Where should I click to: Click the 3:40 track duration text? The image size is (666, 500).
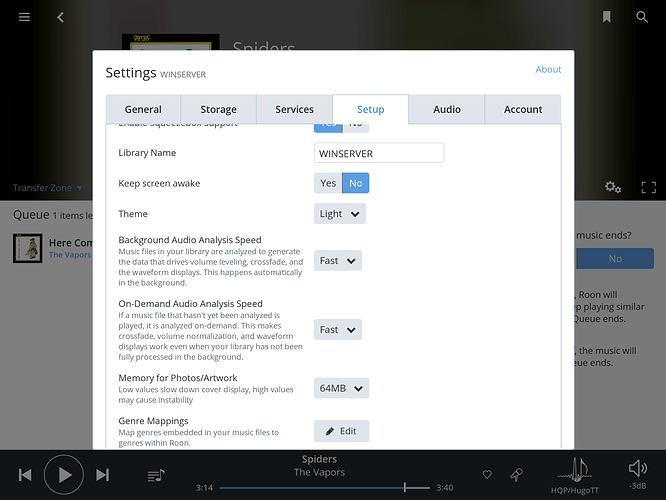point(445,488)
